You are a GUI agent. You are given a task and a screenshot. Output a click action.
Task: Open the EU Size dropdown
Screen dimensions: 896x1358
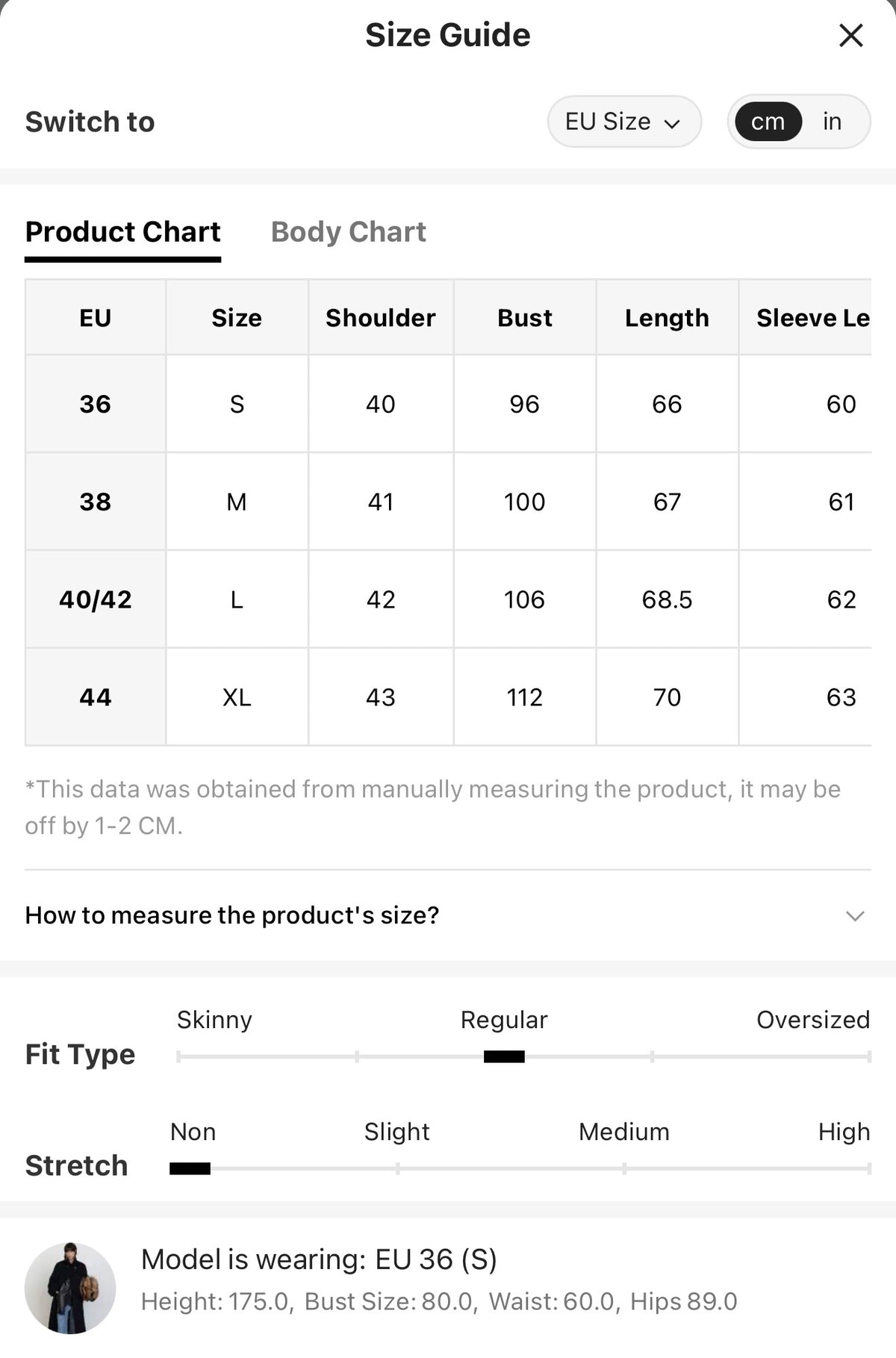point(624,121)
